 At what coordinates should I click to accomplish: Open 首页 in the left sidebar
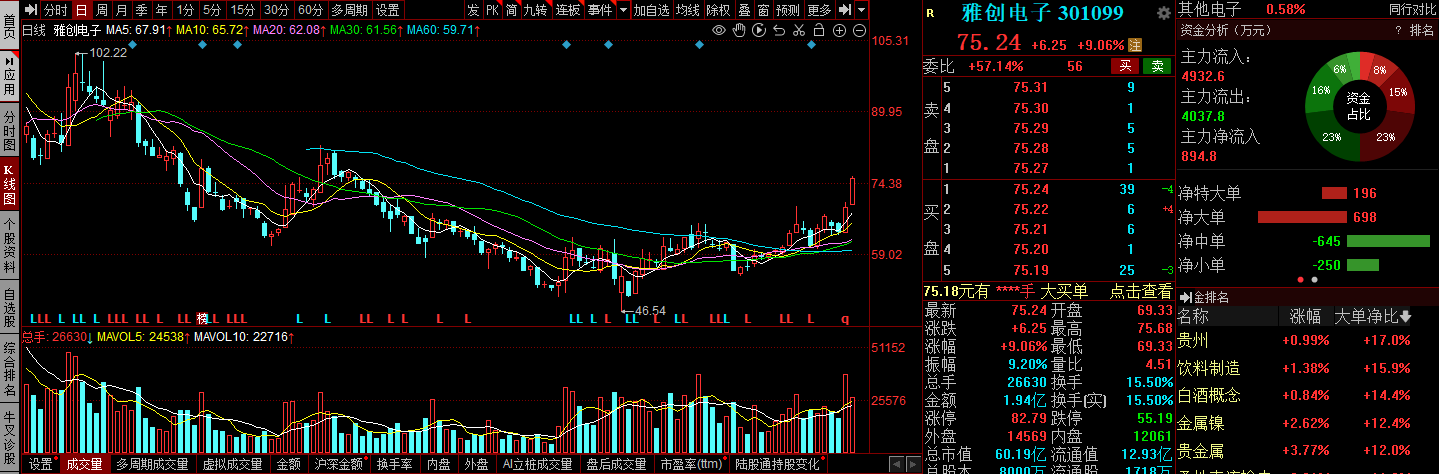(x=9, y=27)
